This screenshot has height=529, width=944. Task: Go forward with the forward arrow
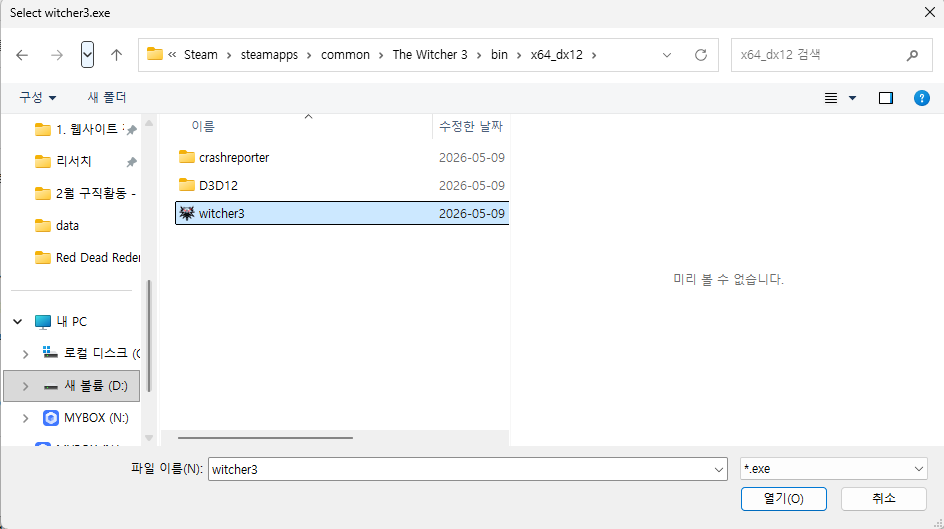coord(57,55)
